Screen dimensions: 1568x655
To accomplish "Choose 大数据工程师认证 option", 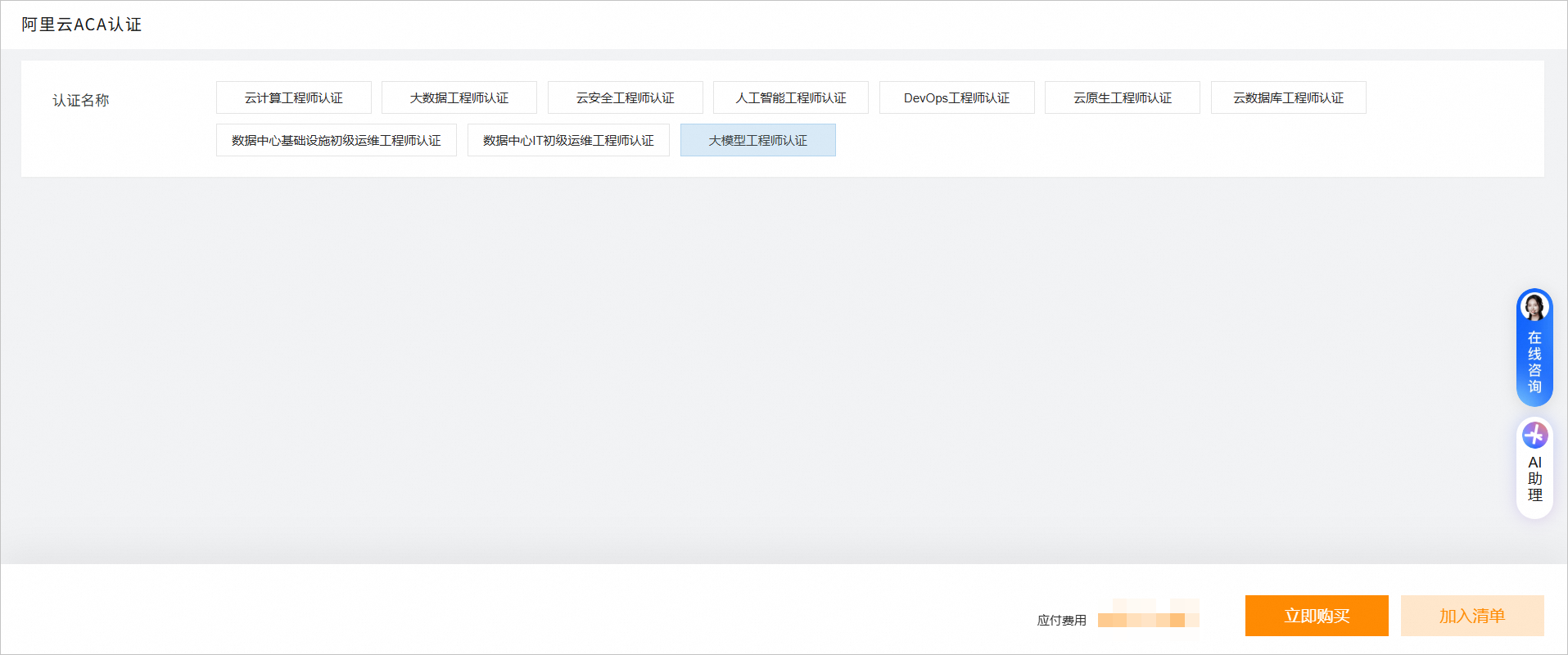I will tap(459, 97).
